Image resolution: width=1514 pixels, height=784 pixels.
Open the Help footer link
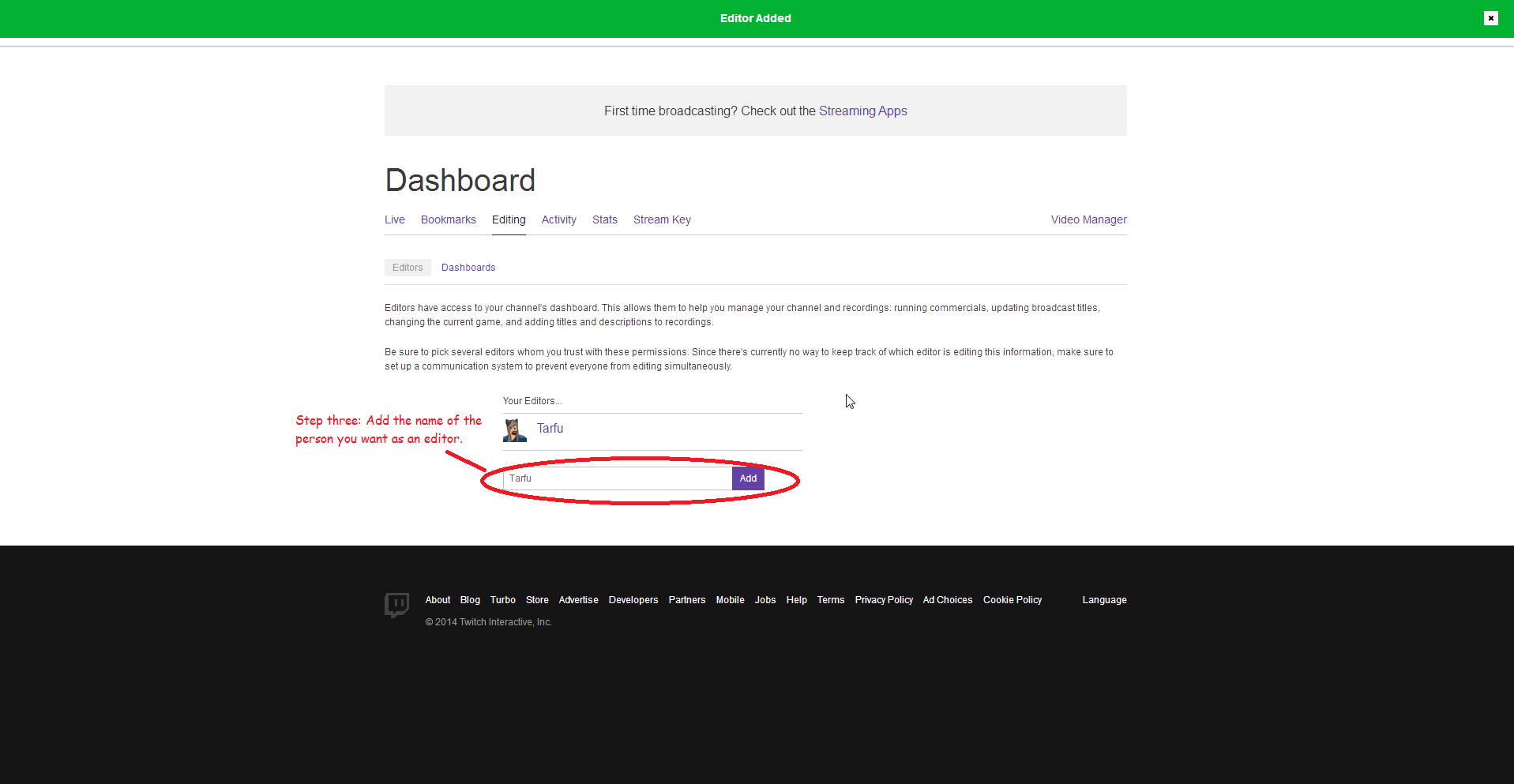click(796, 600)
